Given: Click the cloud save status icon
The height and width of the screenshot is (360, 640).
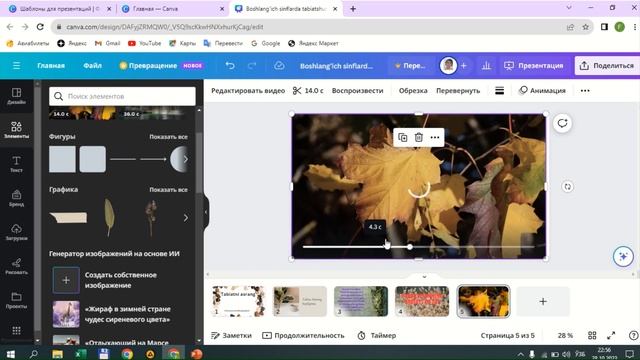Looking at the screenshot, I should pos(279,66).
